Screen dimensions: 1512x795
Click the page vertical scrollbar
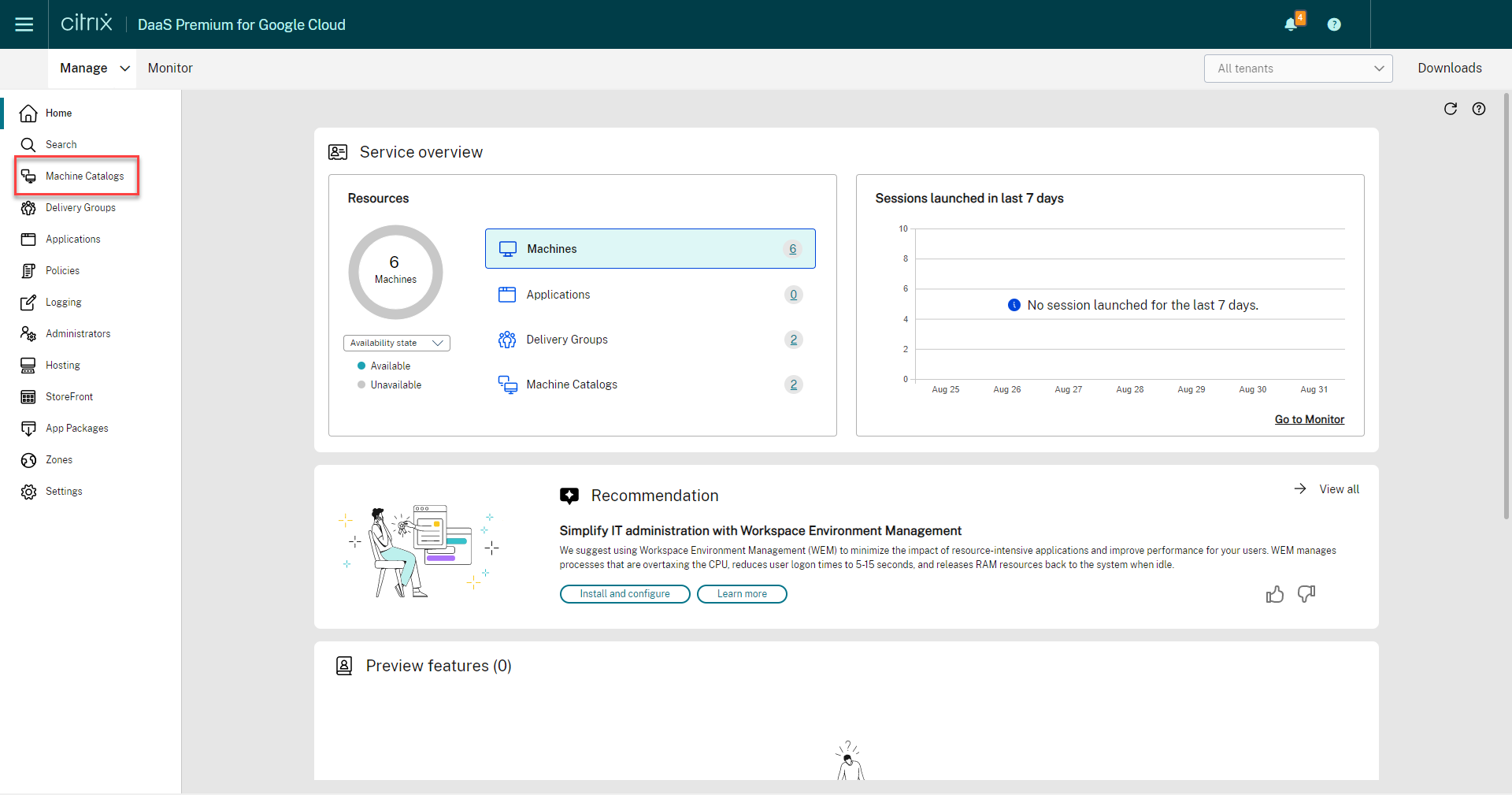point(1506,307)
